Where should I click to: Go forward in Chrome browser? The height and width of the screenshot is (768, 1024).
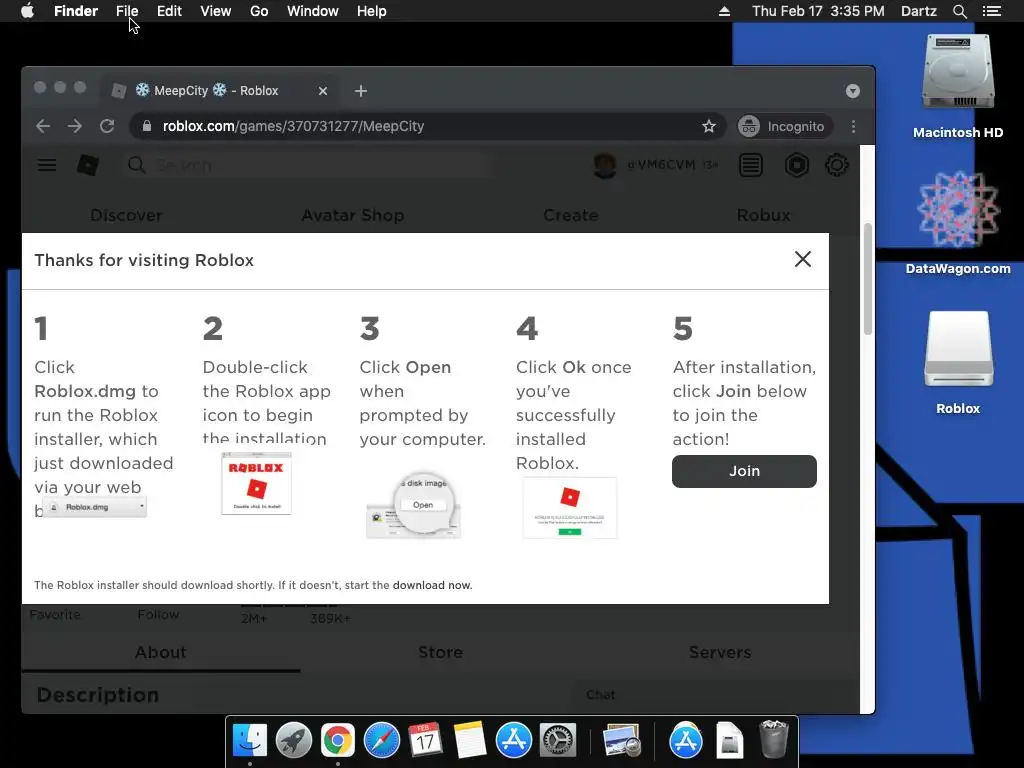[74, 126]
